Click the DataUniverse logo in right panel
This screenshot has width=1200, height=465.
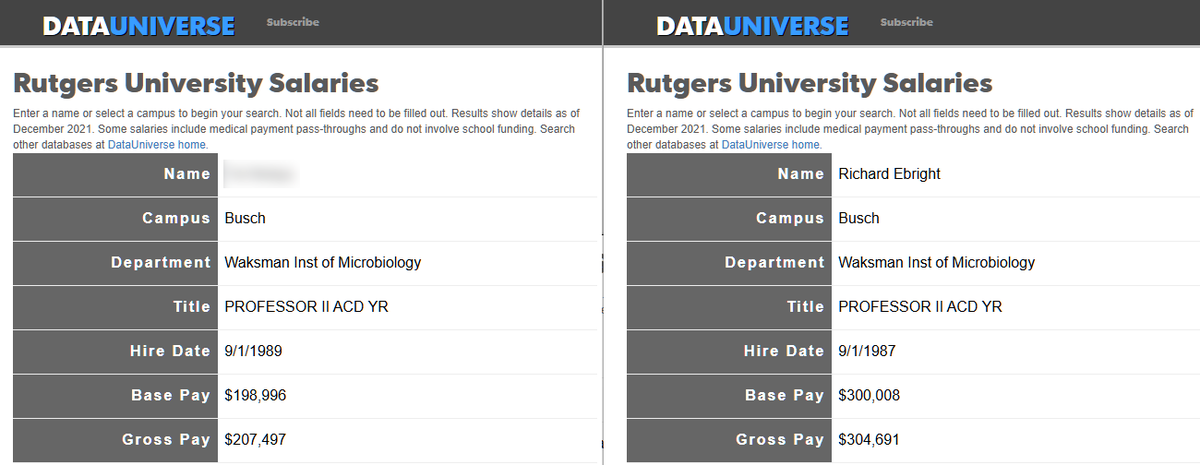pyautogui.click(x=752, y=26)
